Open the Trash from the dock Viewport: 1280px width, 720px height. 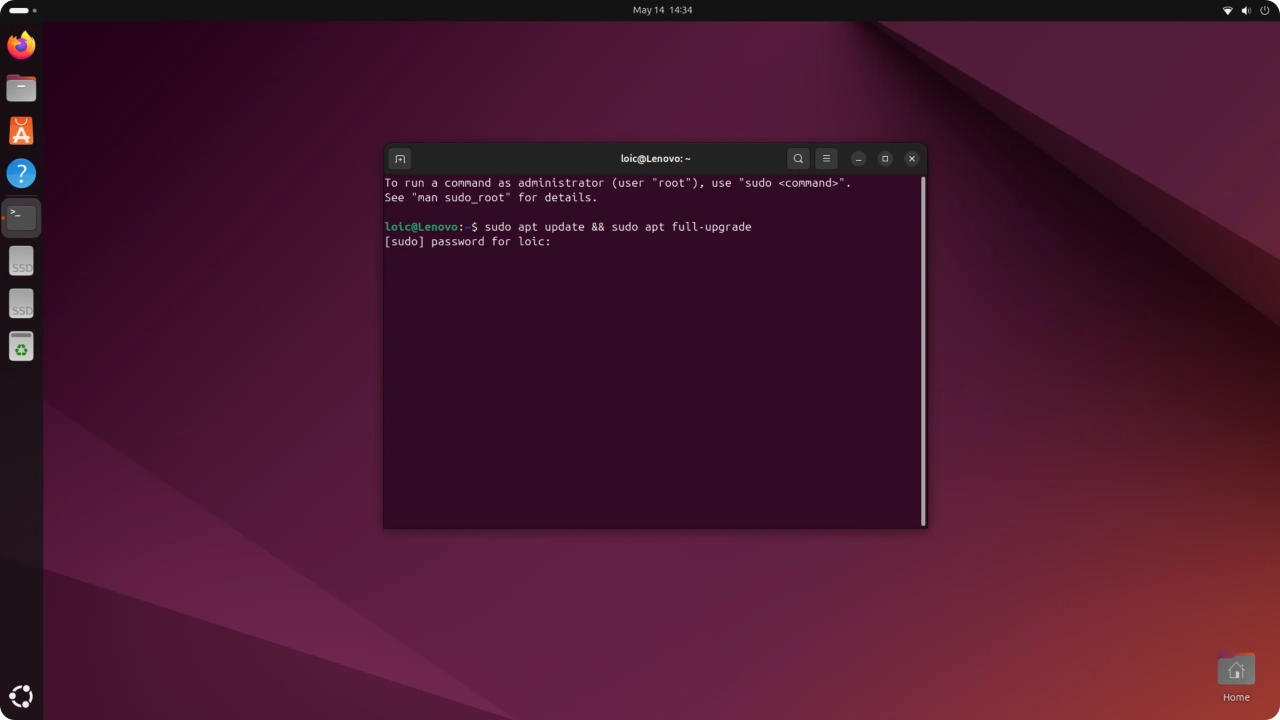21,347
